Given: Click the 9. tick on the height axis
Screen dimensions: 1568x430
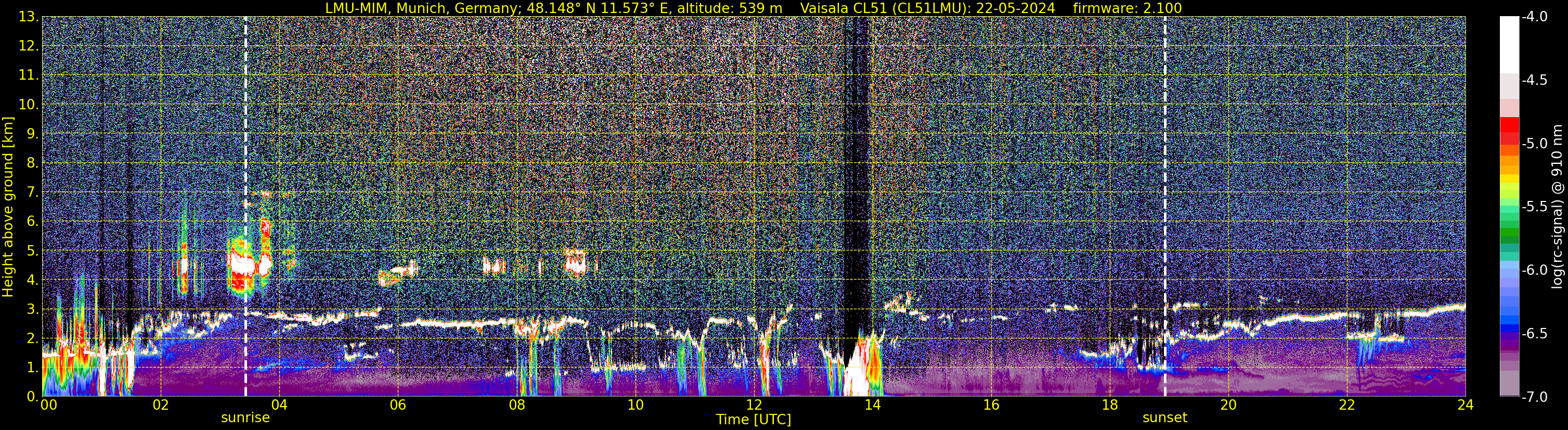Looking at the screenshot, I should 33,133.
